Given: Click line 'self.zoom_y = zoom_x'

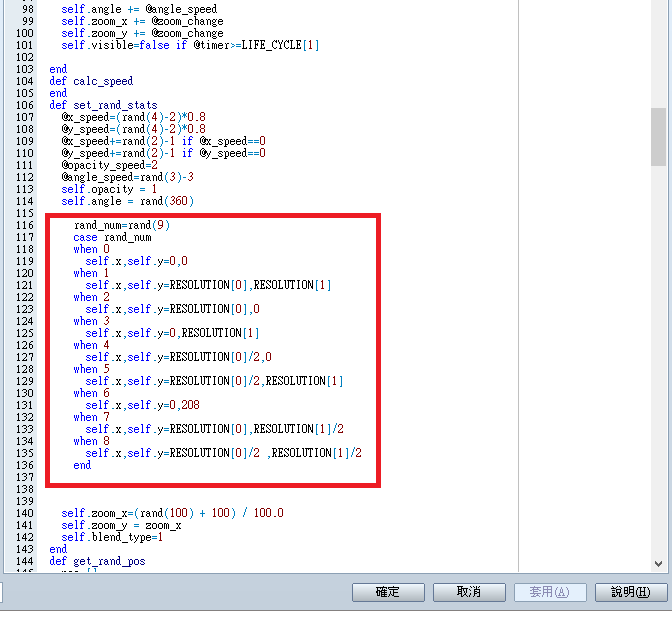Looking at the screenshot, I should click(x=121, y=525).
